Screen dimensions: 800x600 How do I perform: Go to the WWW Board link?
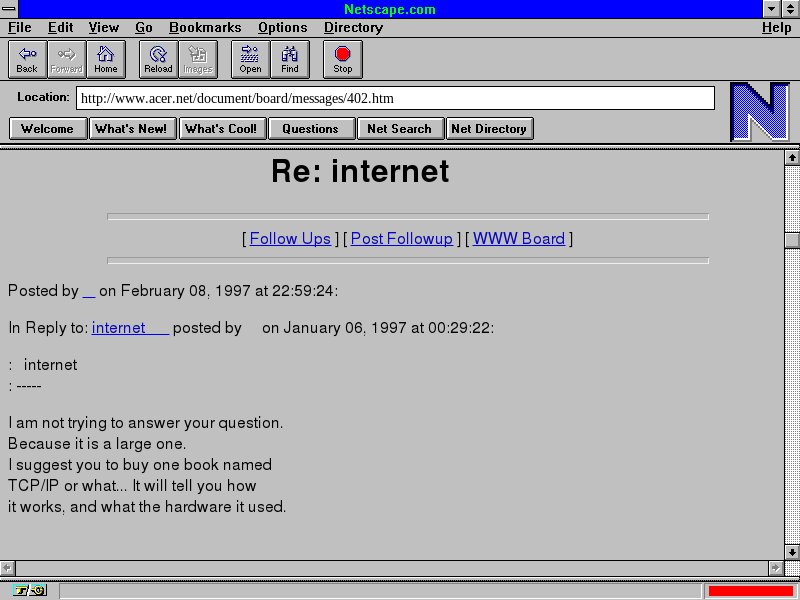519,239
